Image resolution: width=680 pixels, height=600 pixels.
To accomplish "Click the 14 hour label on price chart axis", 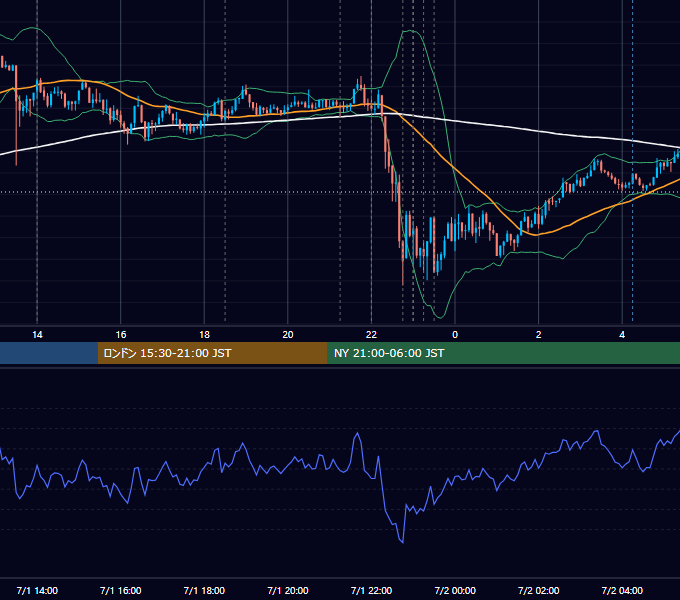I will pyautogui.click(x=37, y=335).
